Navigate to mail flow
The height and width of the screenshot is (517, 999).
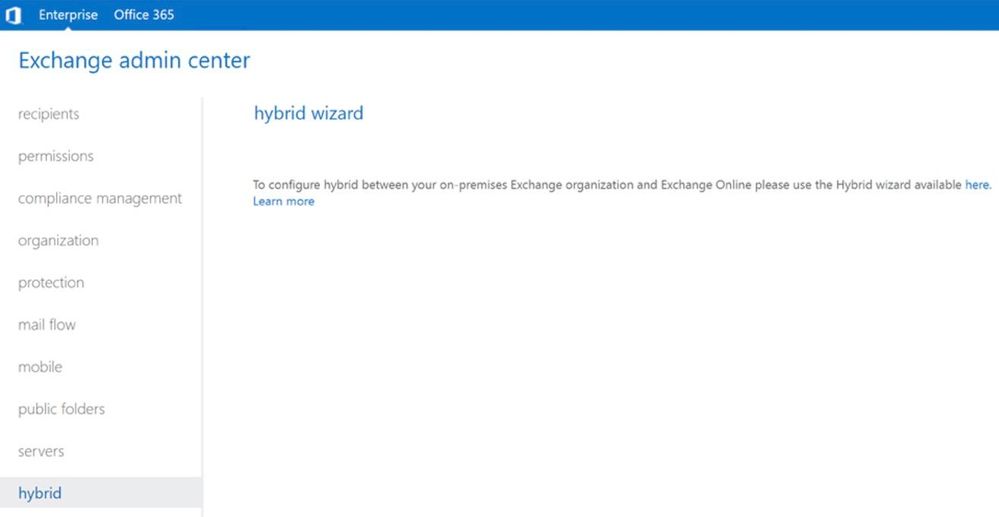47,324
